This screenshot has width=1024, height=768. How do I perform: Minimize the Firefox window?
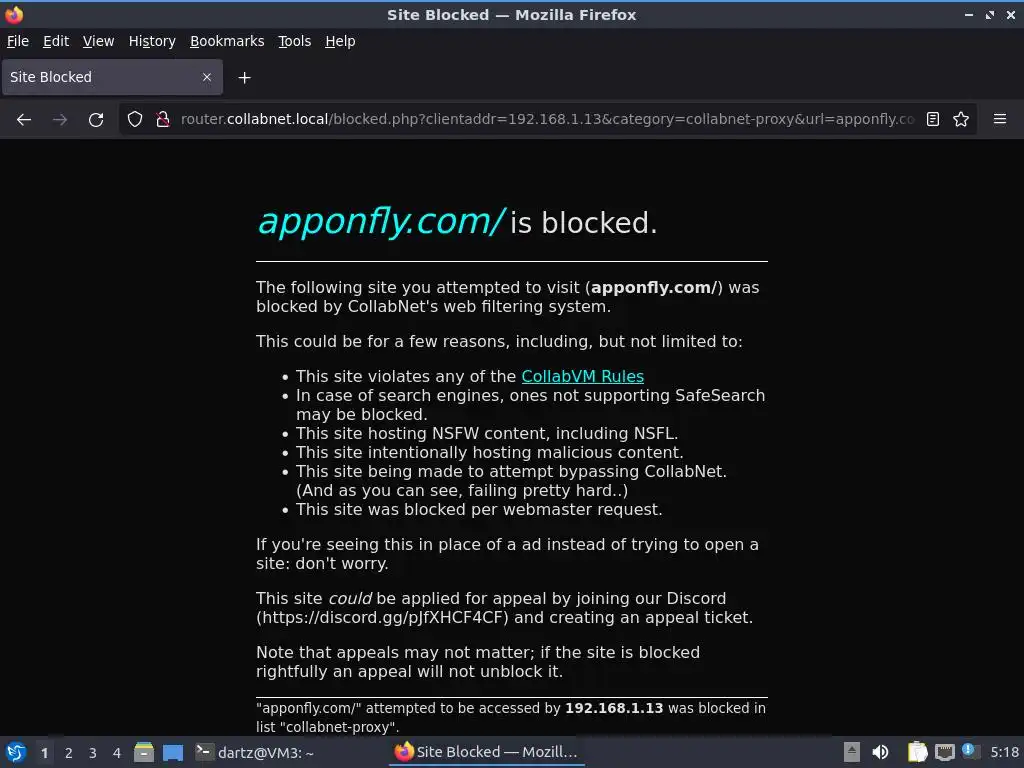point(969,15)
